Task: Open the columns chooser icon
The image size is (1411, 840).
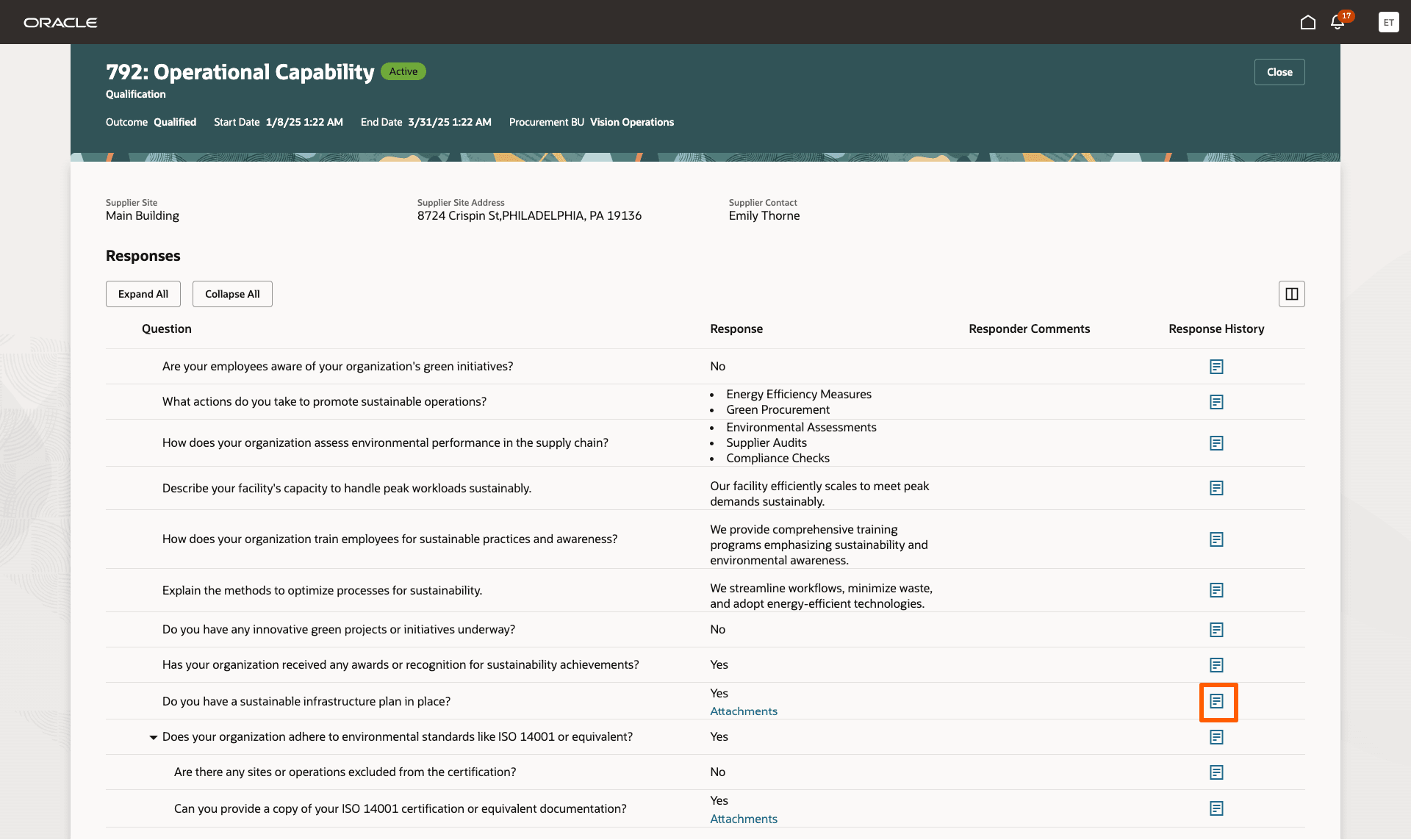Action: click(1291, 294)
